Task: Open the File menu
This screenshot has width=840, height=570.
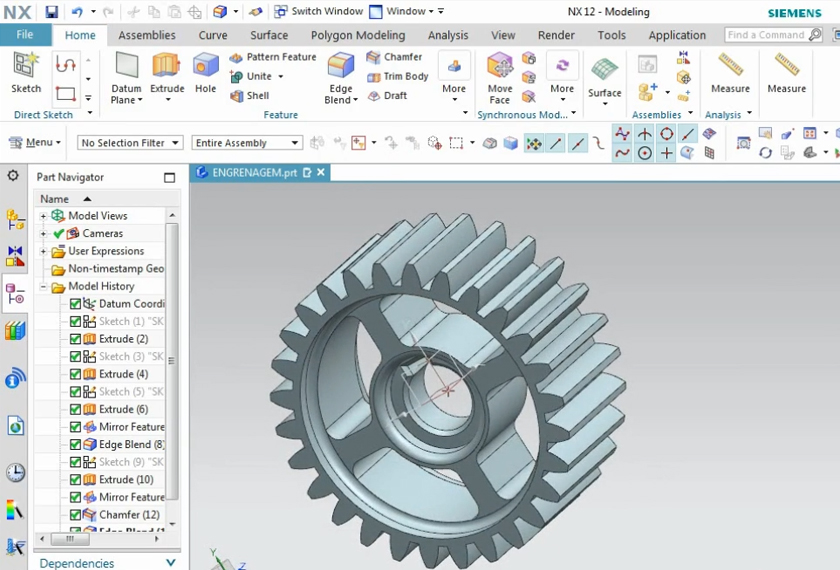Action: [25, 35]
